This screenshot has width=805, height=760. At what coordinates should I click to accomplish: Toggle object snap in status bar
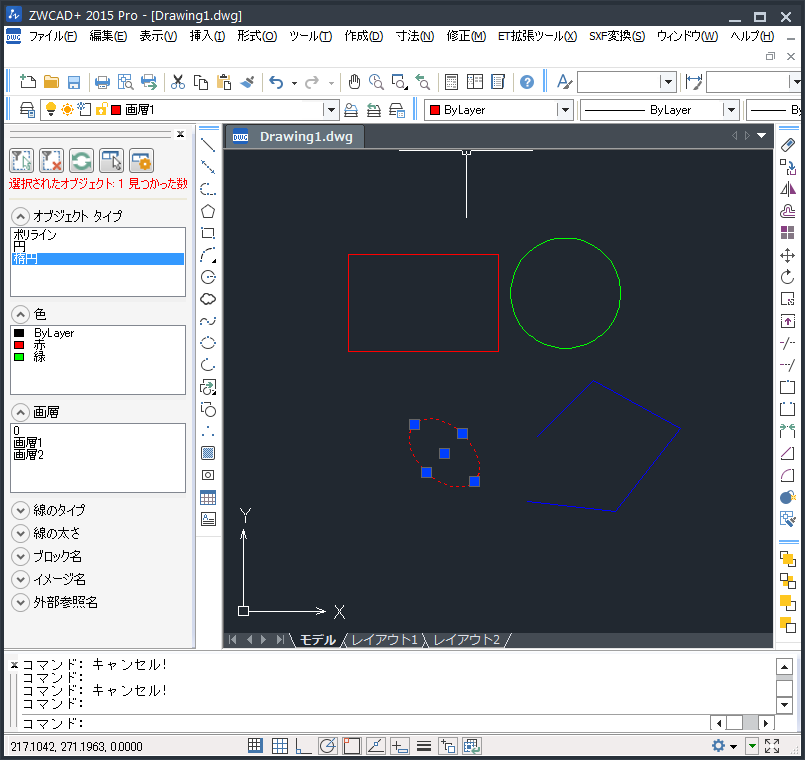352,746
